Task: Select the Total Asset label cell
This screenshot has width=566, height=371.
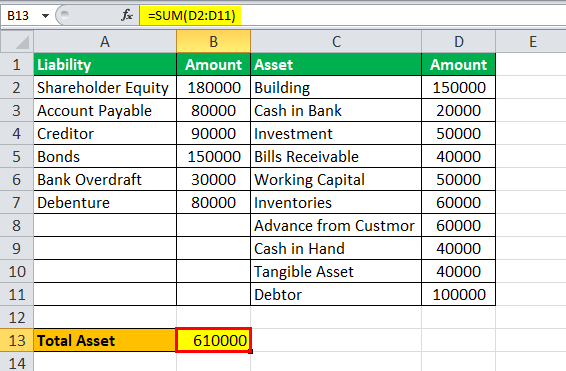Action: coord(105,340)
